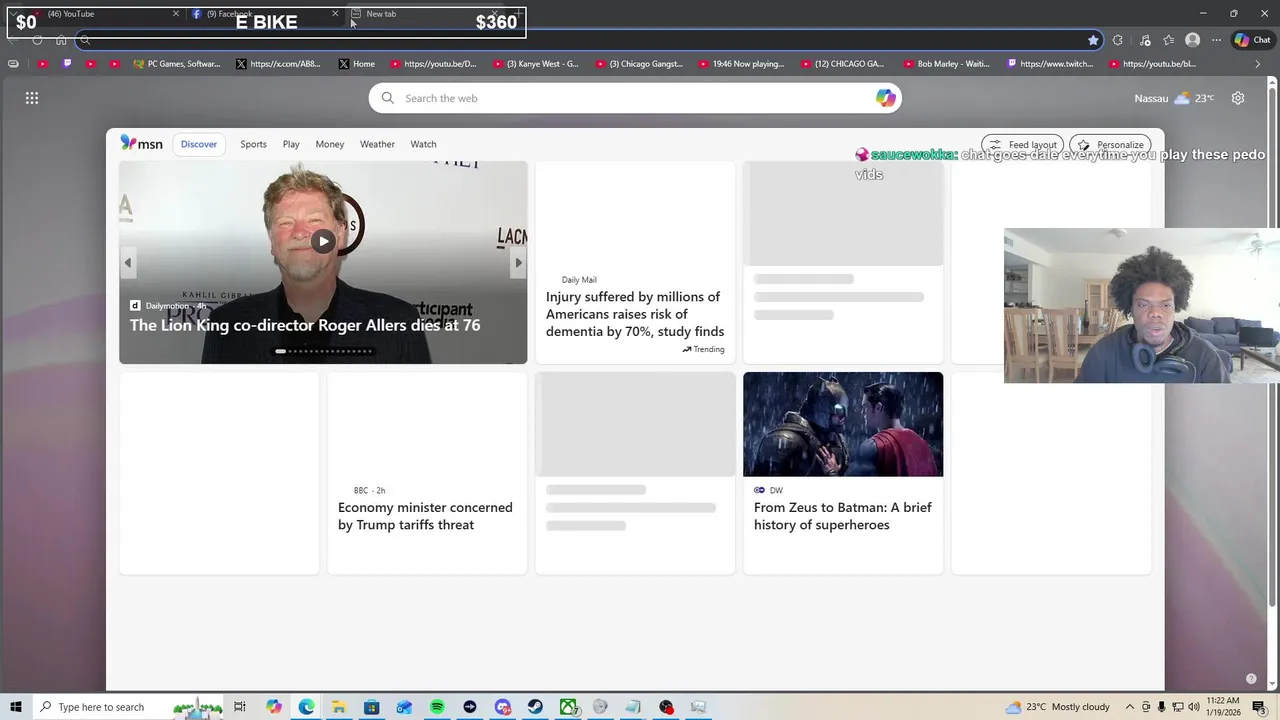Viewport: 1280px width, 720px height.
Task: Open Spotify from the taskbar
Action: tap(437, 707)
